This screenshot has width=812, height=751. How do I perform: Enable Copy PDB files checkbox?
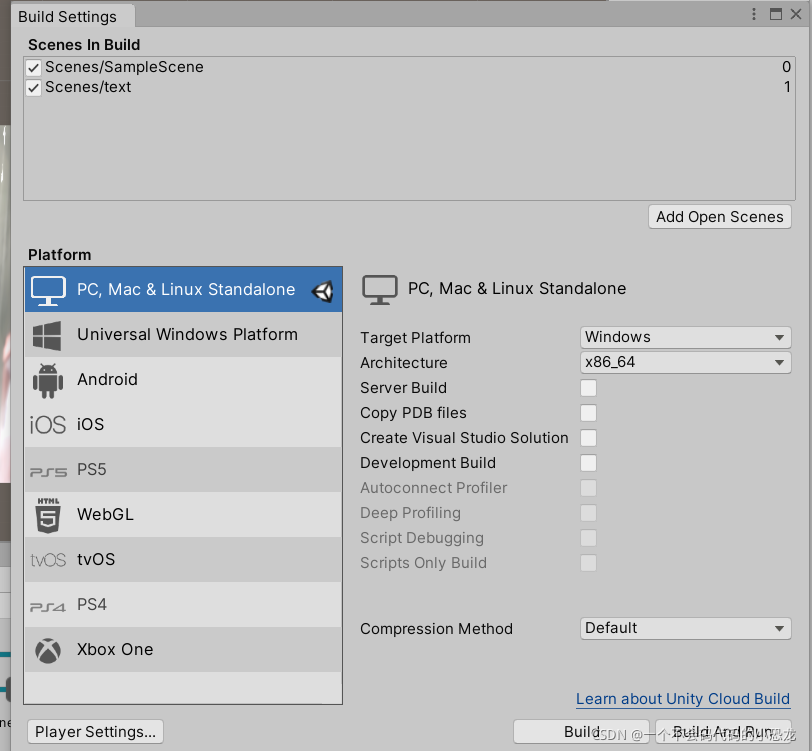(588, 413)
